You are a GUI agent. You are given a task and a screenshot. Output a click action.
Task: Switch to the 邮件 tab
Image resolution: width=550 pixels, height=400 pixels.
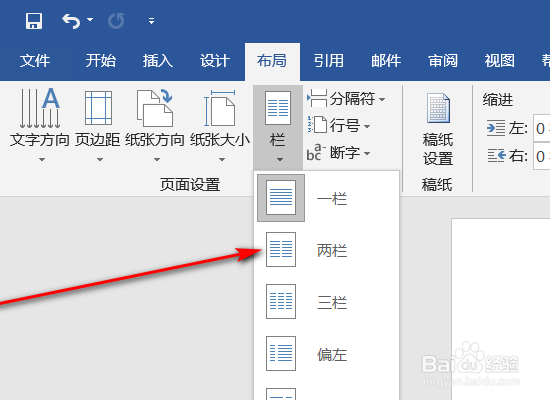pyautogui.click(x=386, y=61)
